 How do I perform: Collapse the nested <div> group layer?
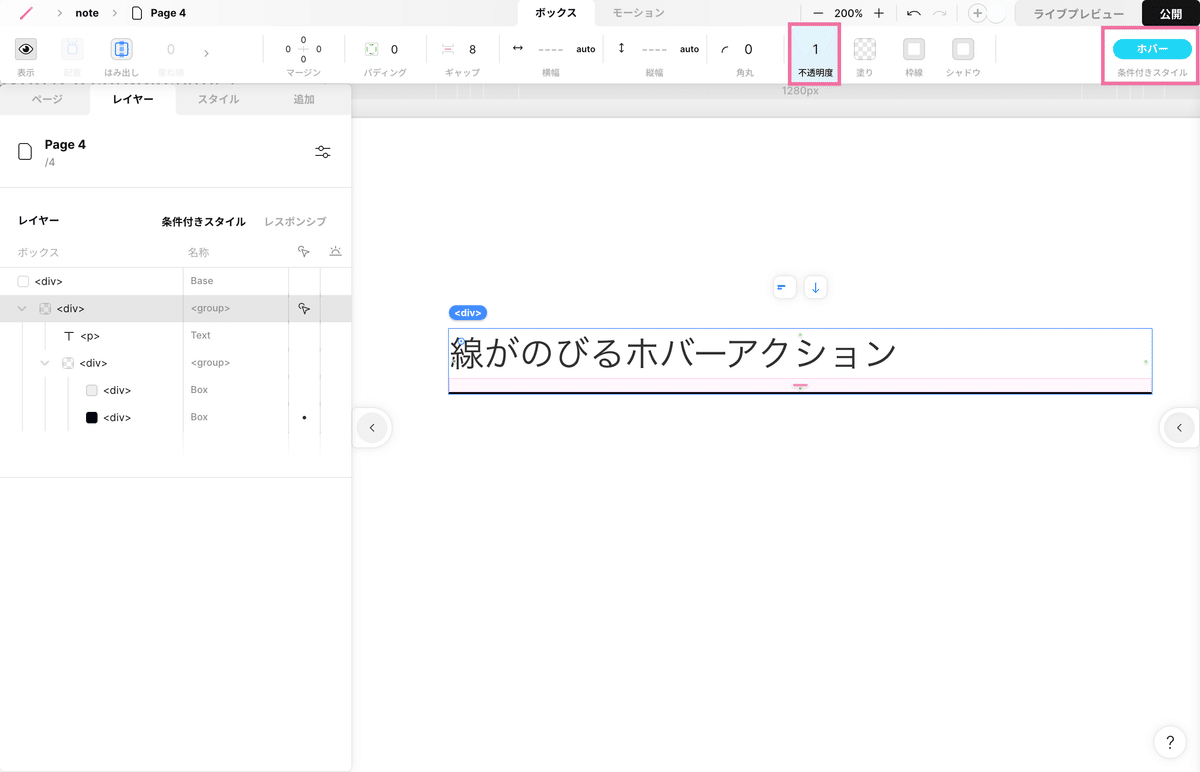tap(45, 363)
